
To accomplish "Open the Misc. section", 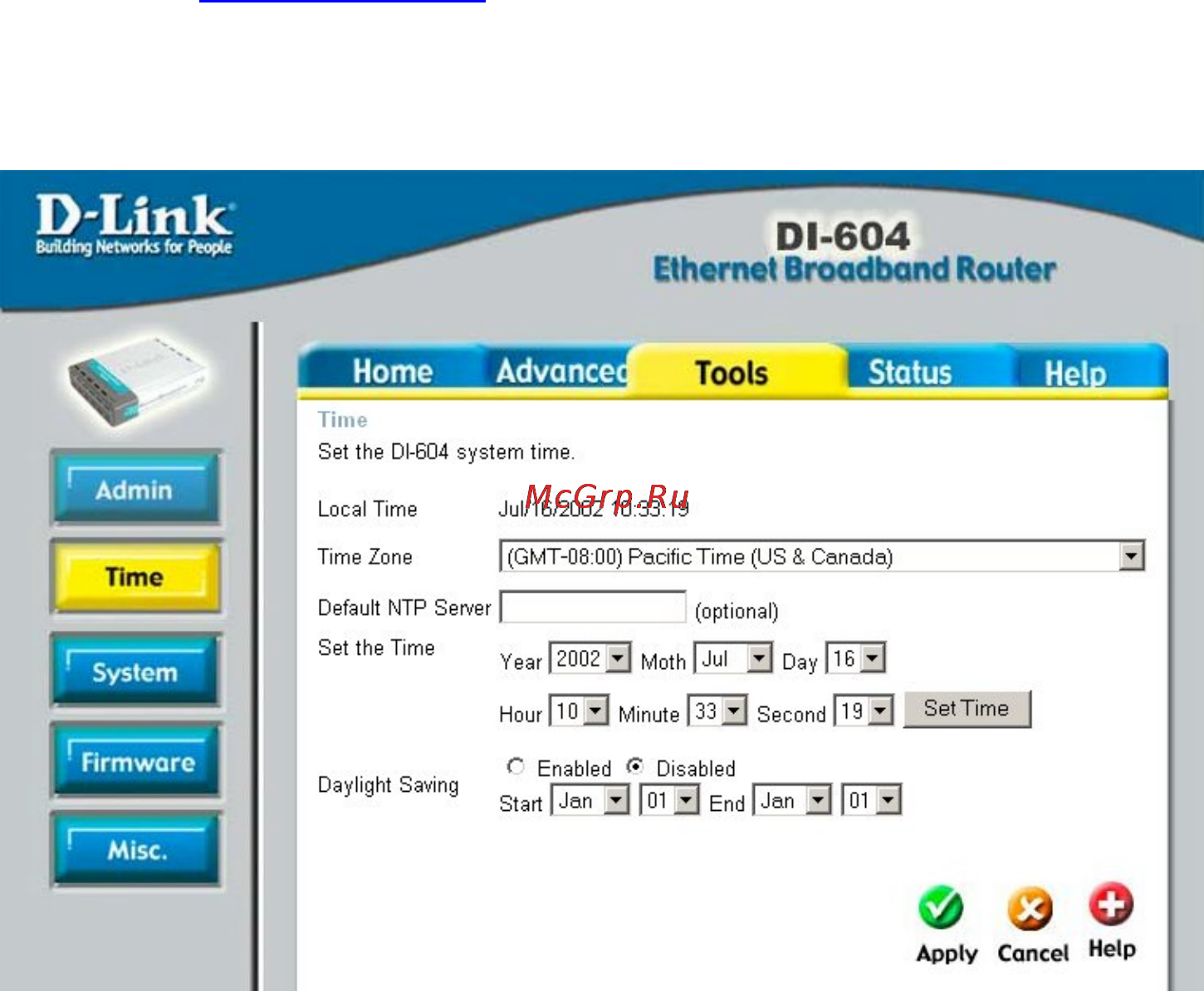I will 135,850.
